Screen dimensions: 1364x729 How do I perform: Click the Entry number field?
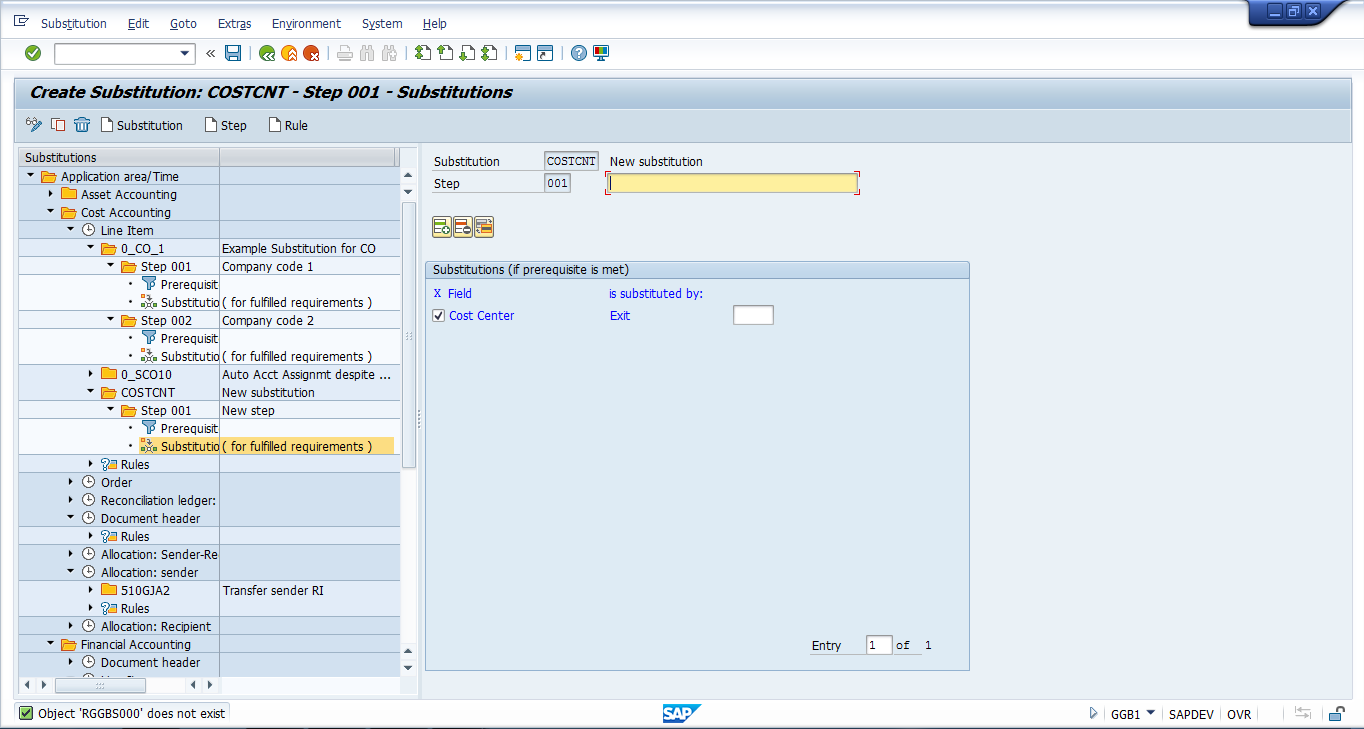tap(879, 645)
